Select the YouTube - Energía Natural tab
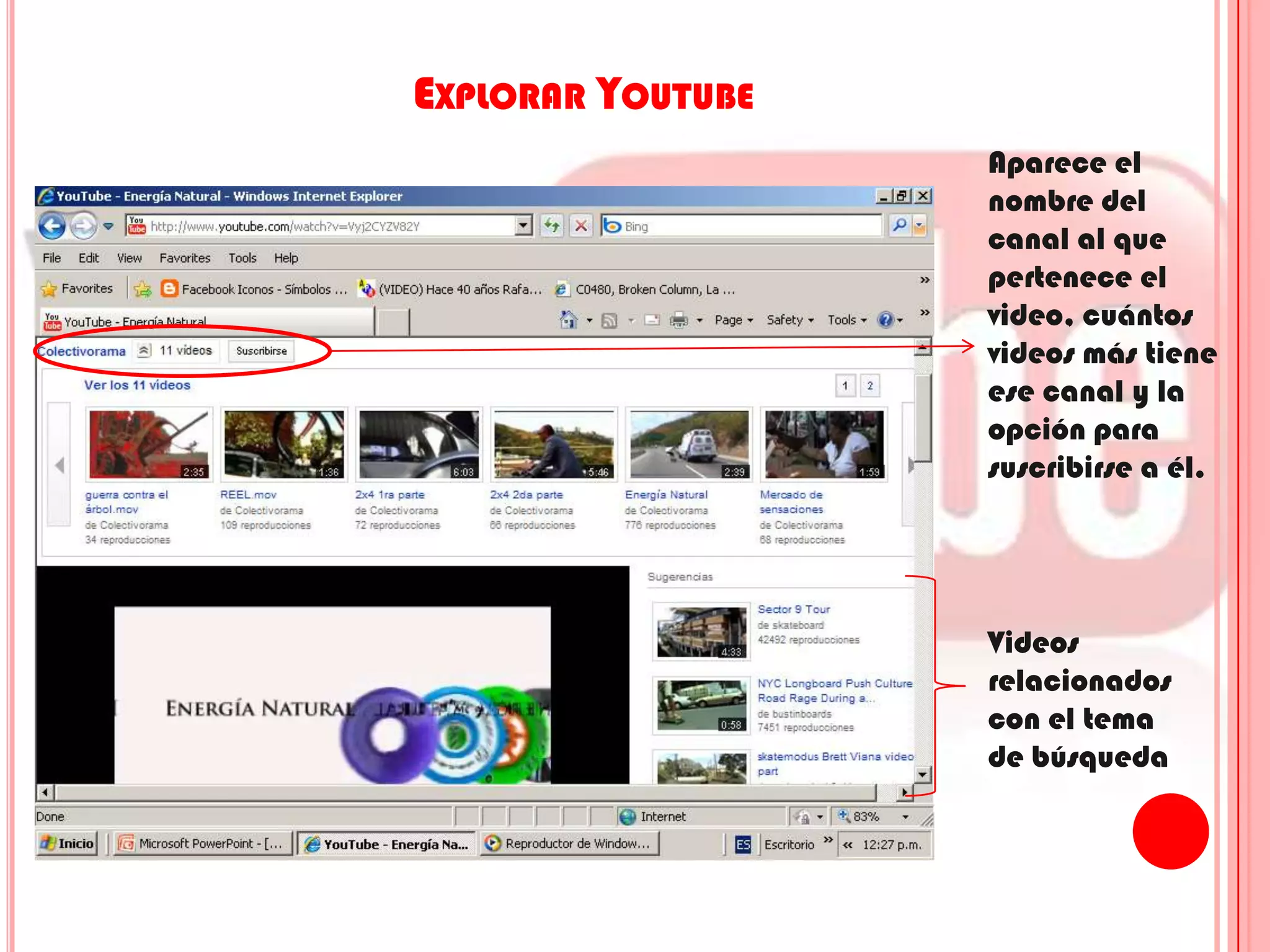Screen dimensions: 1270x952 coord(206,322)
